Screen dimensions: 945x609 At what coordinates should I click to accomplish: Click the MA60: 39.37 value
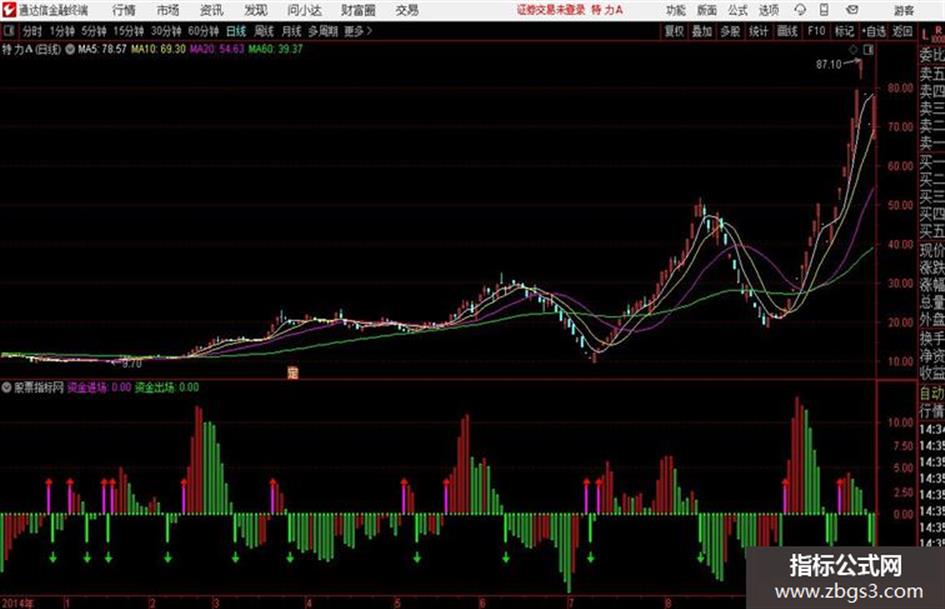click(275, 49)
